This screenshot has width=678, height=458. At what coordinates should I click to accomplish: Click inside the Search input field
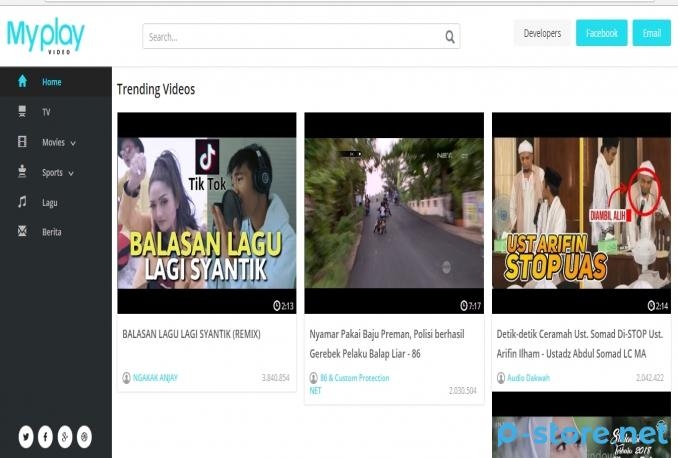[290, 37]
